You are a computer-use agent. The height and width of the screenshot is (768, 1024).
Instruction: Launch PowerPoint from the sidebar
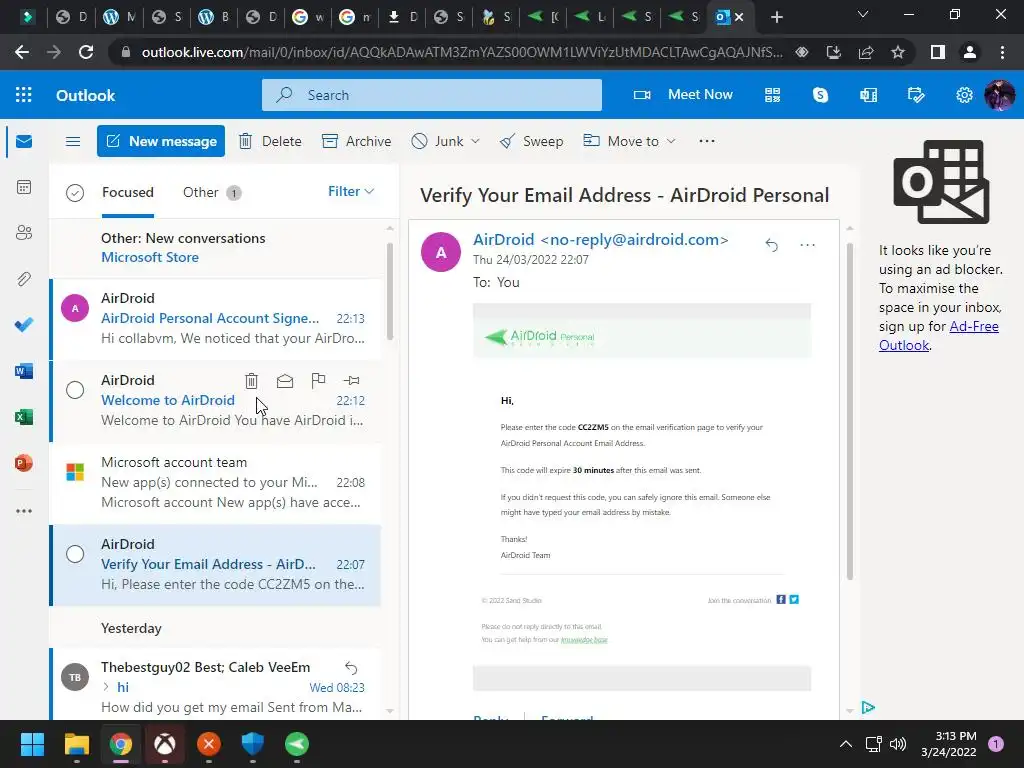point(24,463)
